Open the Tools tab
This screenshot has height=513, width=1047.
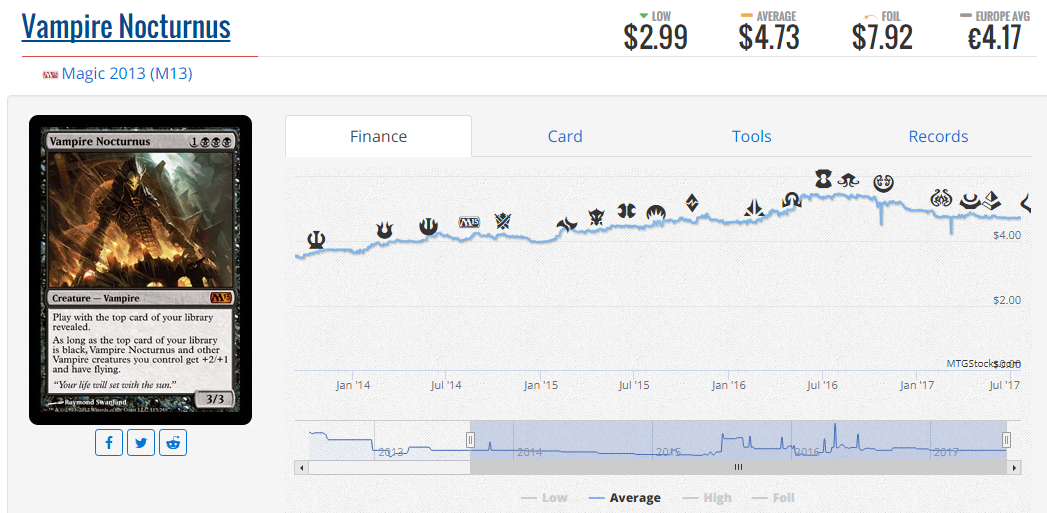[751, 136]
